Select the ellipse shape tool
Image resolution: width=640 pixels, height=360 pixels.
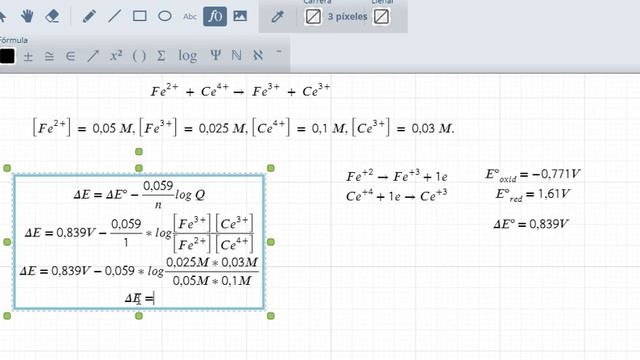point(165,16)
